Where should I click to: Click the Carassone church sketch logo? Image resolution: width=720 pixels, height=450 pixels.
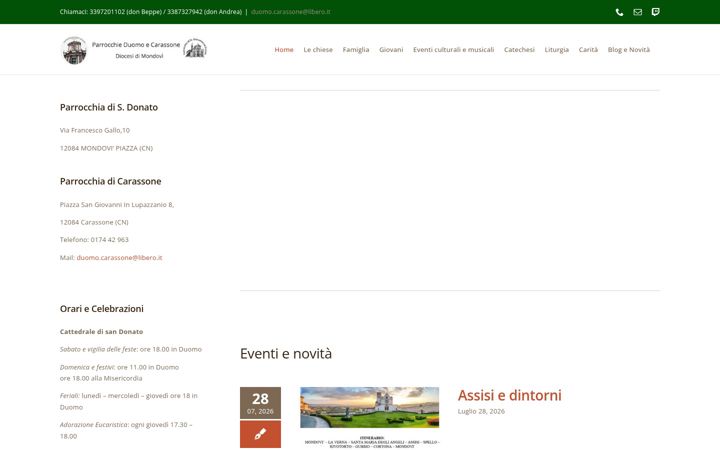(x=195, y=48)
